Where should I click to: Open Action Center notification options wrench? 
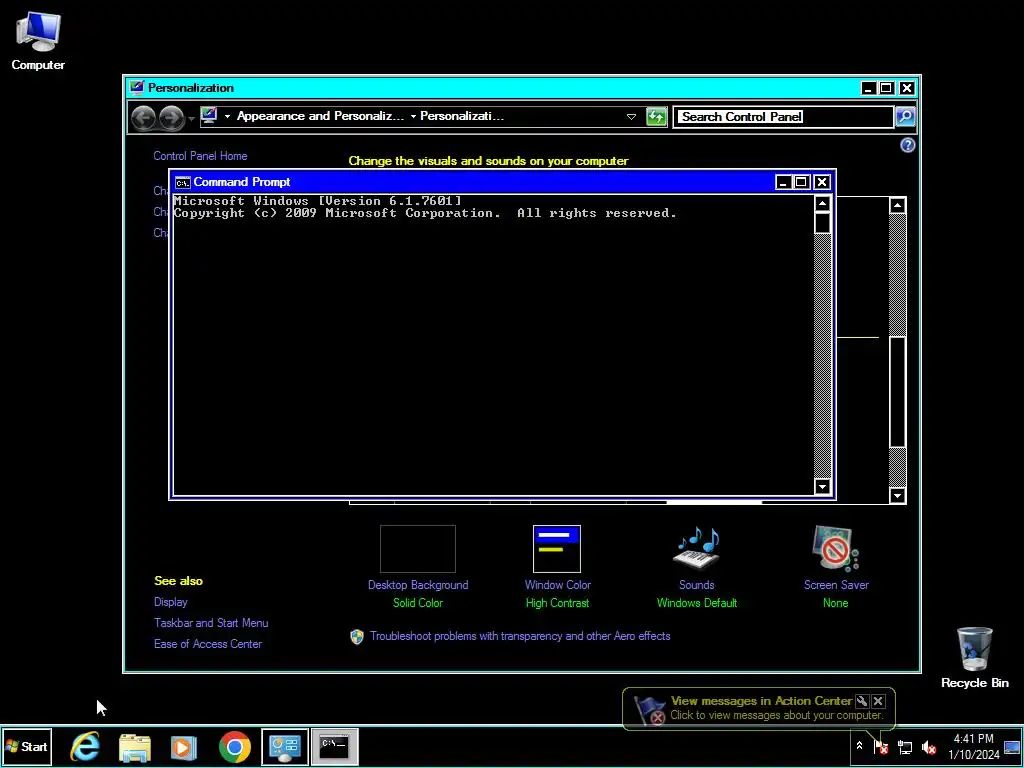(x=862, y=701)
